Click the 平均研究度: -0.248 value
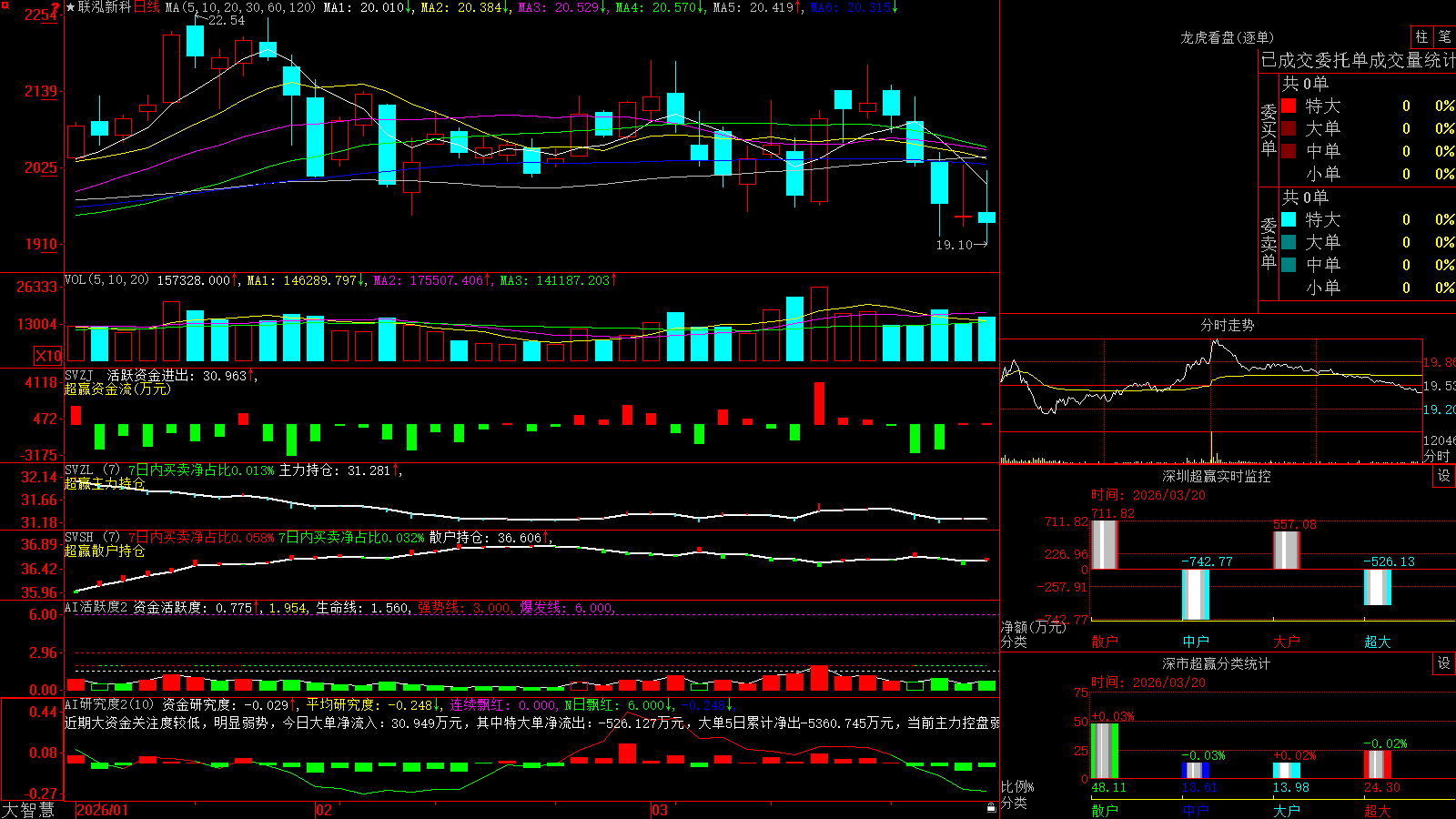This screenshot has width=1456, height=819. (372, 705)
